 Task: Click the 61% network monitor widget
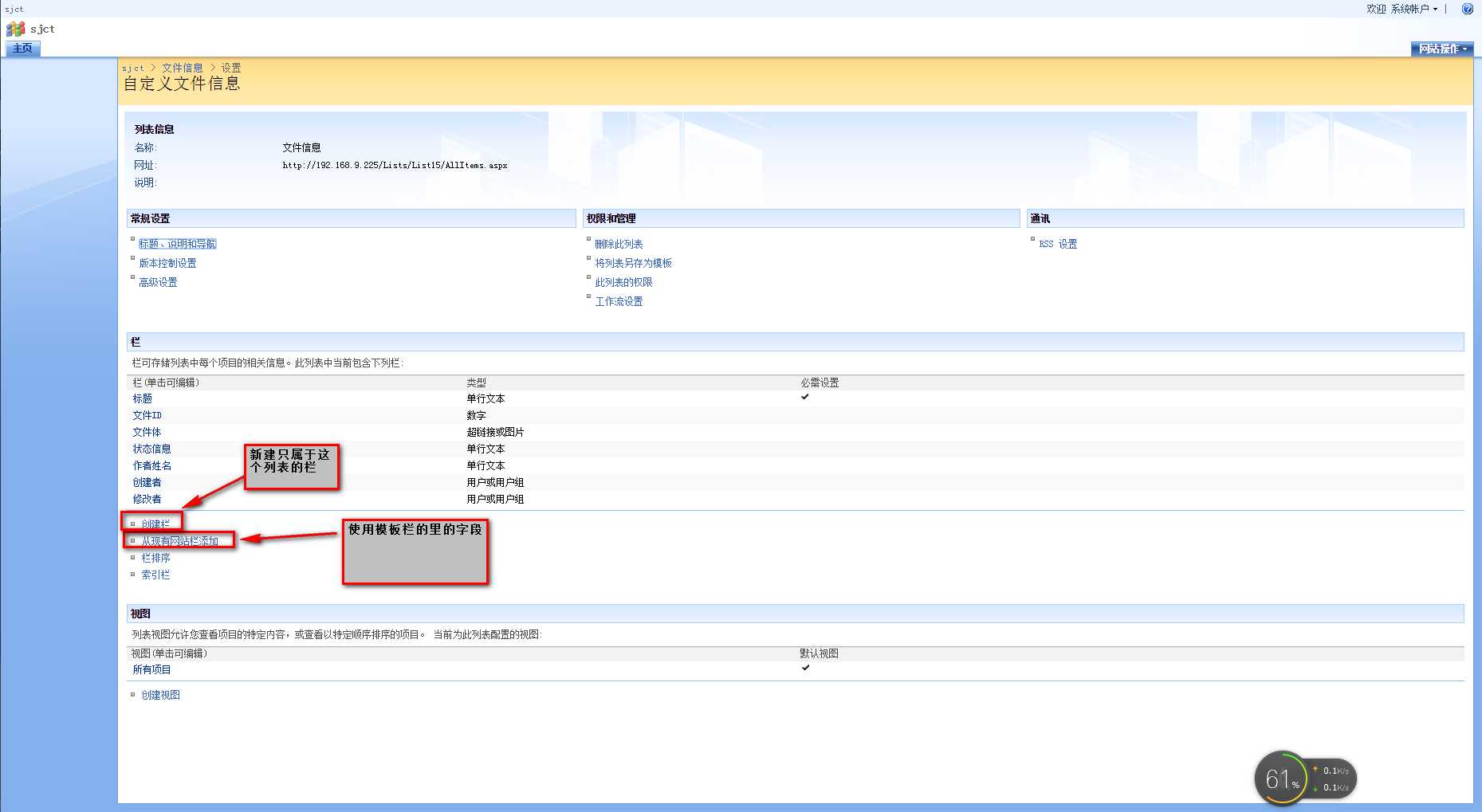(1305, 778)
